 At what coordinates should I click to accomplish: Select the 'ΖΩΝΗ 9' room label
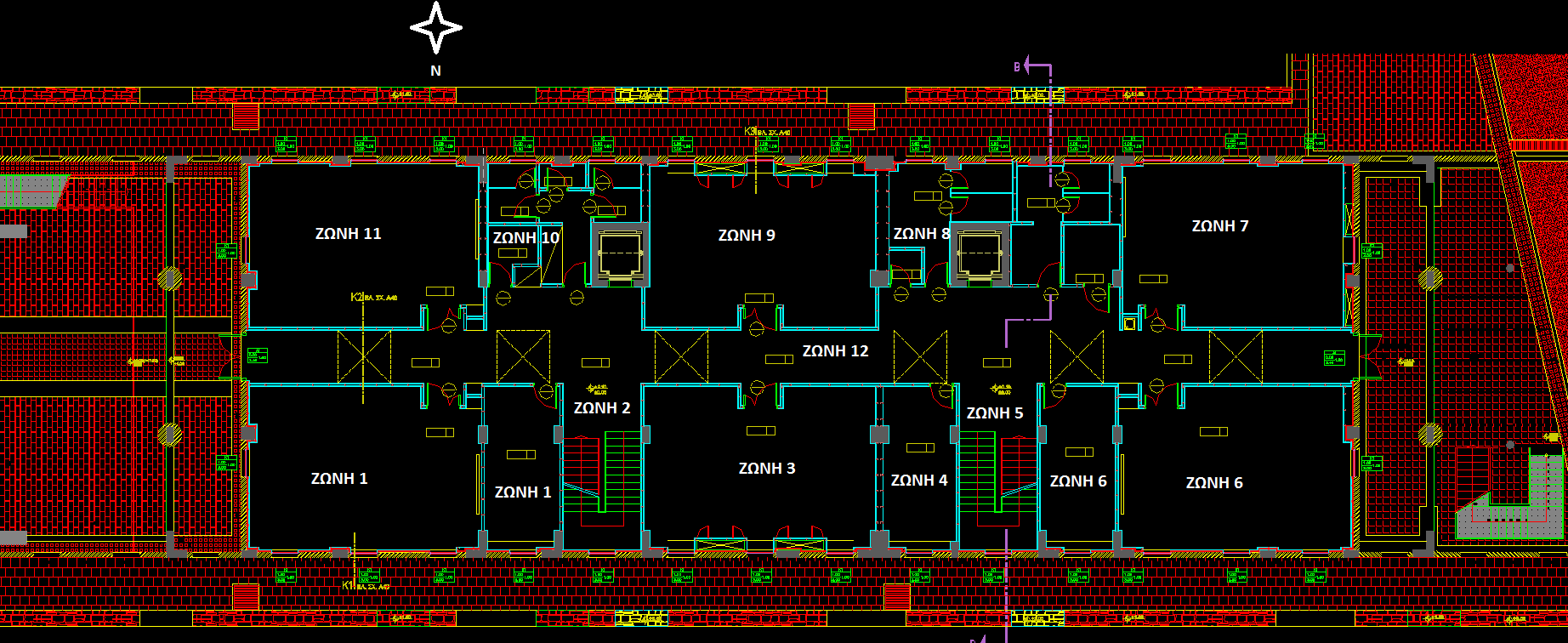(747, 235)
